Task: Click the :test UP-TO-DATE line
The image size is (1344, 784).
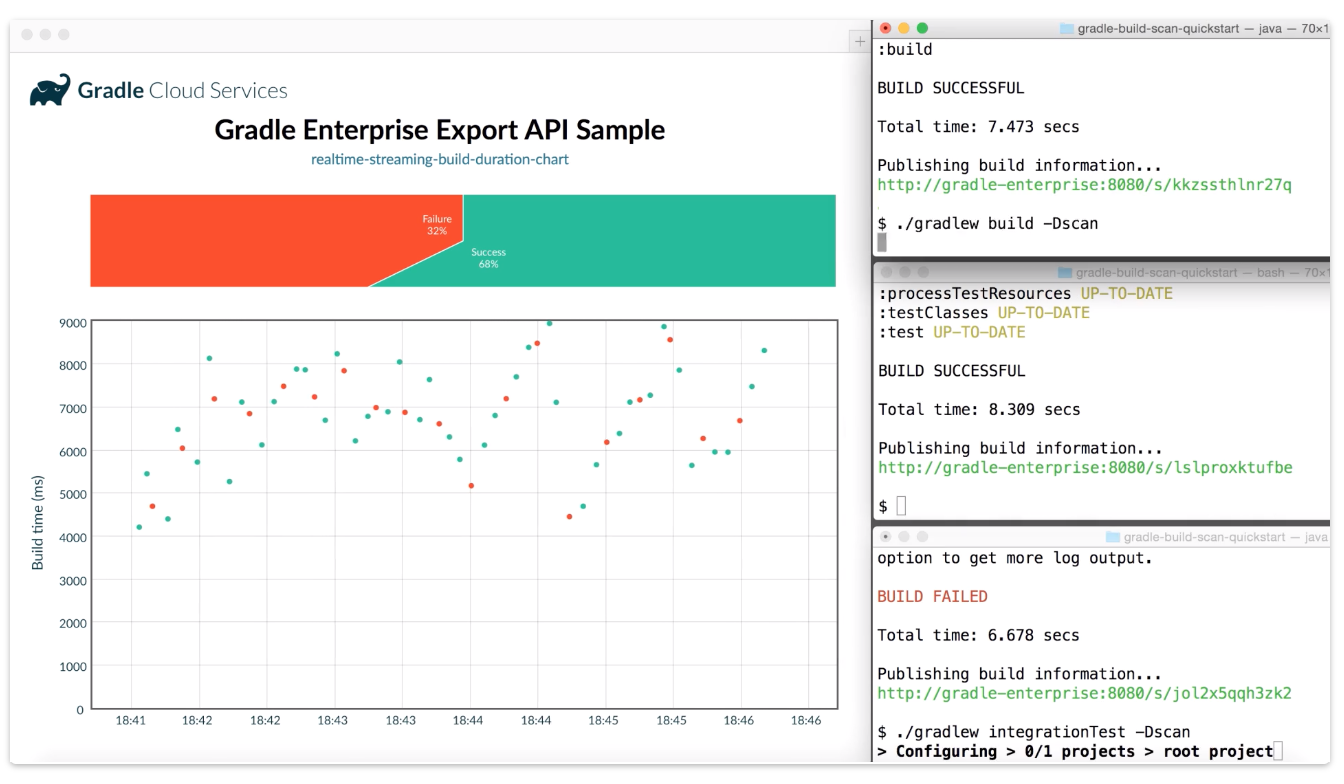Action: (951, 332)
